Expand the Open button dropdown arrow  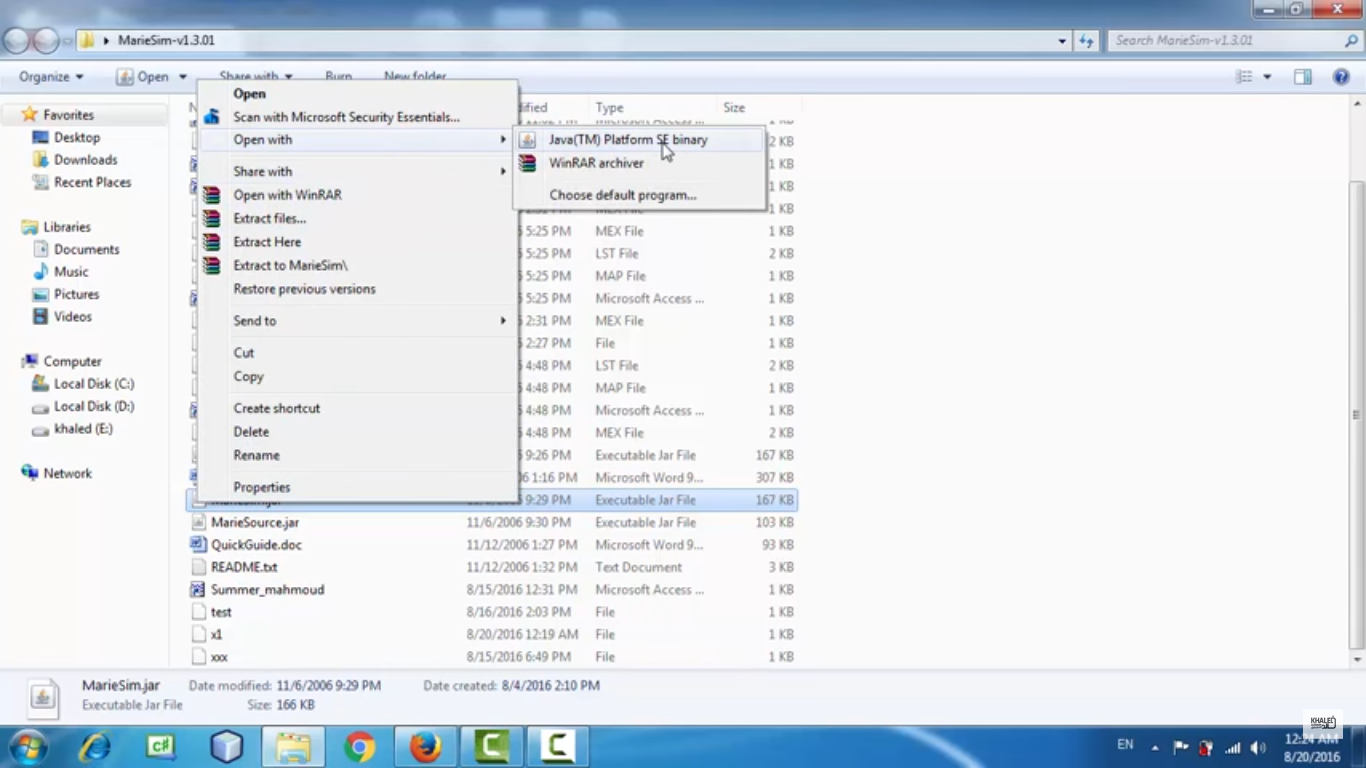pyautogui.click(x=182, y=77)
